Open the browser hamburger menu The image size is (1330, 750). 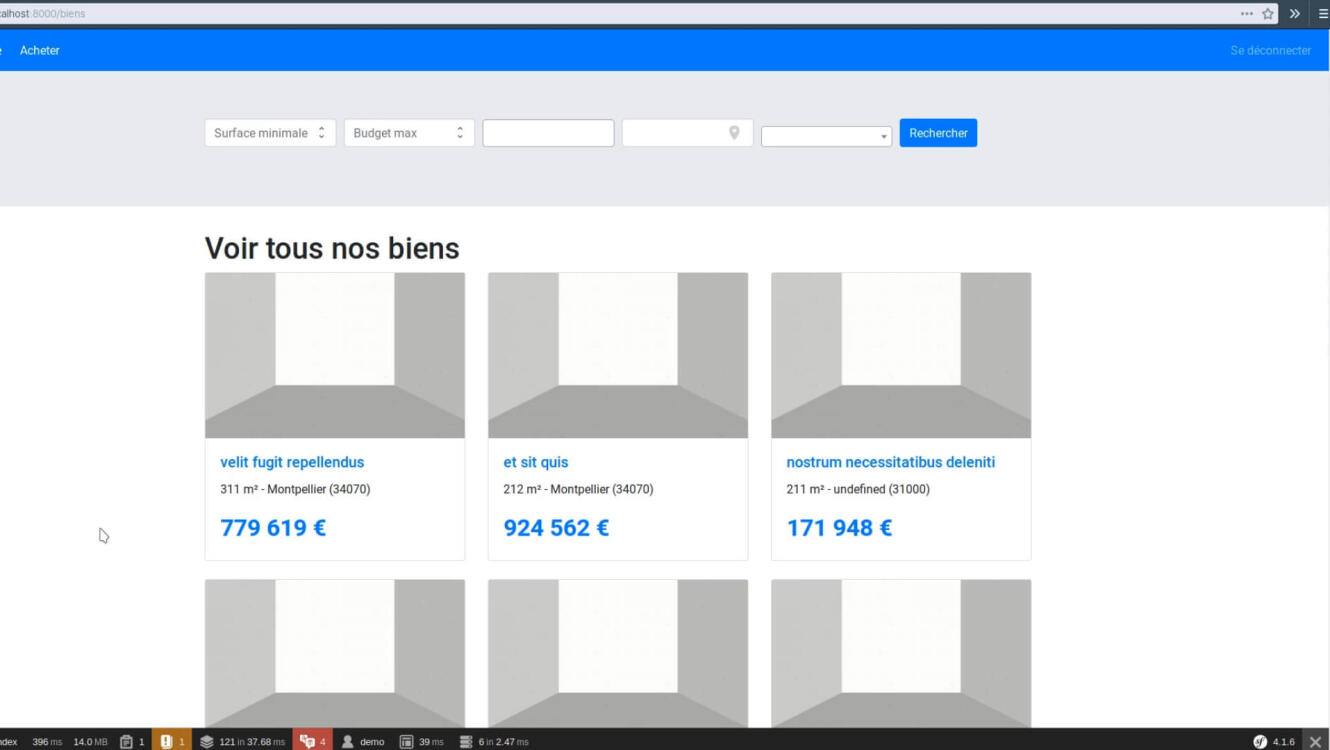pyautogui.click(x=1323, y=14)
